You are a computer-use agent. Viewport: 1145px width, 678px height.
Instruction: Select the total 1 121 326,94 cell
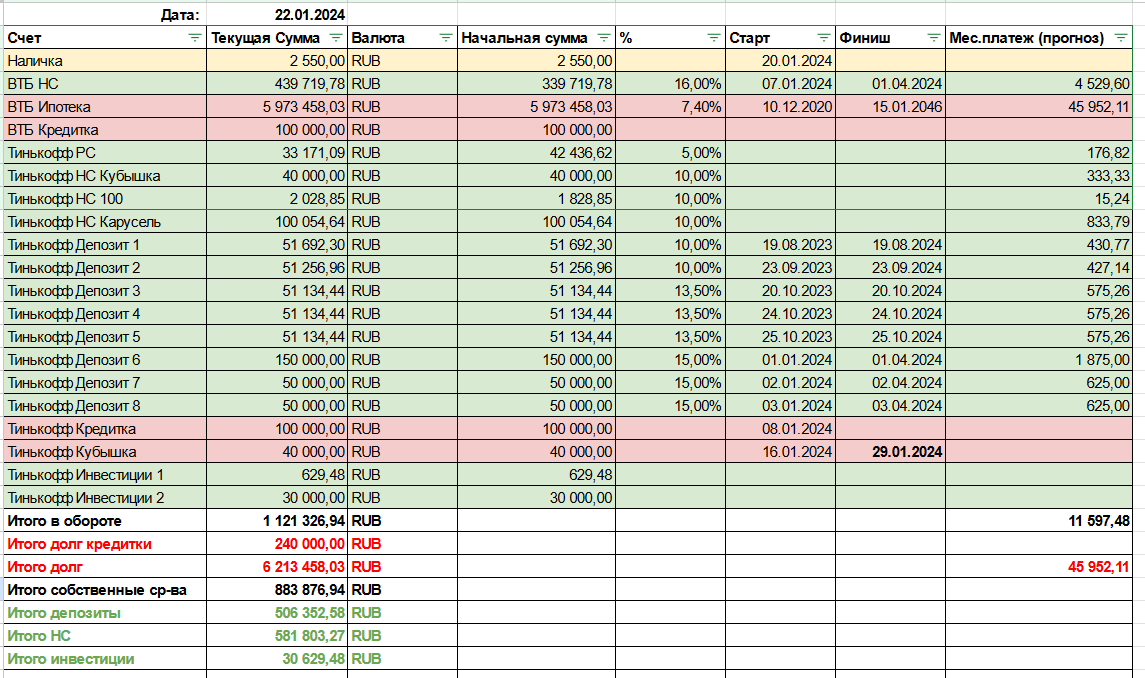point(277,521)
